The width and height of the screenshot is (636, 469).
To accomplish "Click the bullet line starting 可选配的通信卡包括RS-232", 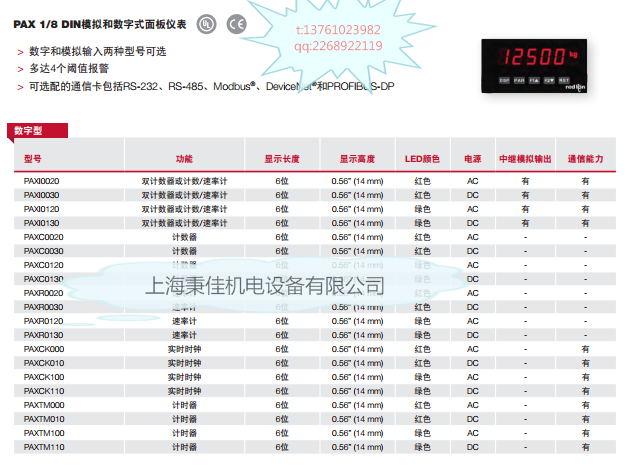I will [211, 86].
